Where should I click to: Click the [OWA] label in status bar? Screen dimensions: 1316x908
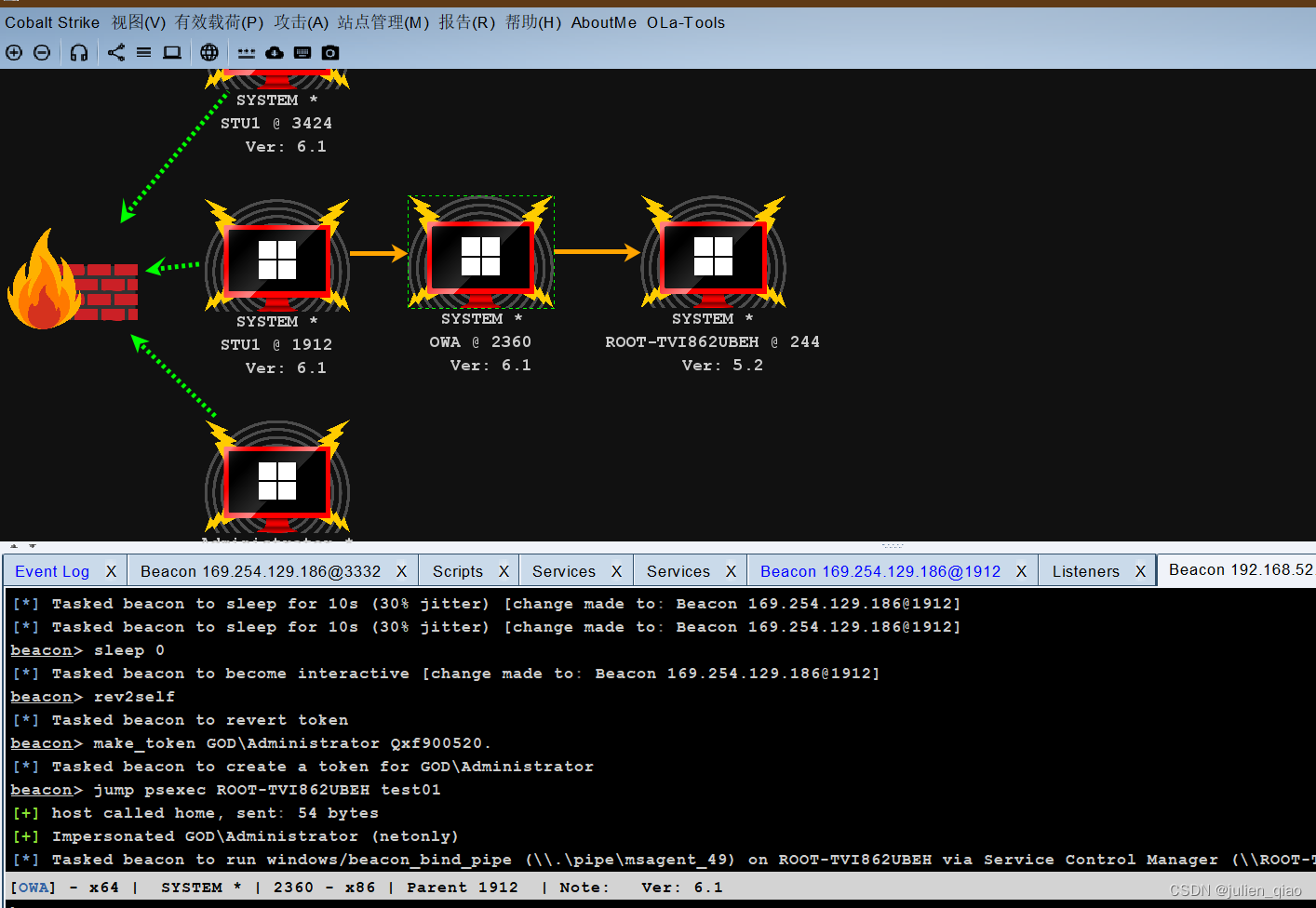pyautogui.click(x=34, y=888)
